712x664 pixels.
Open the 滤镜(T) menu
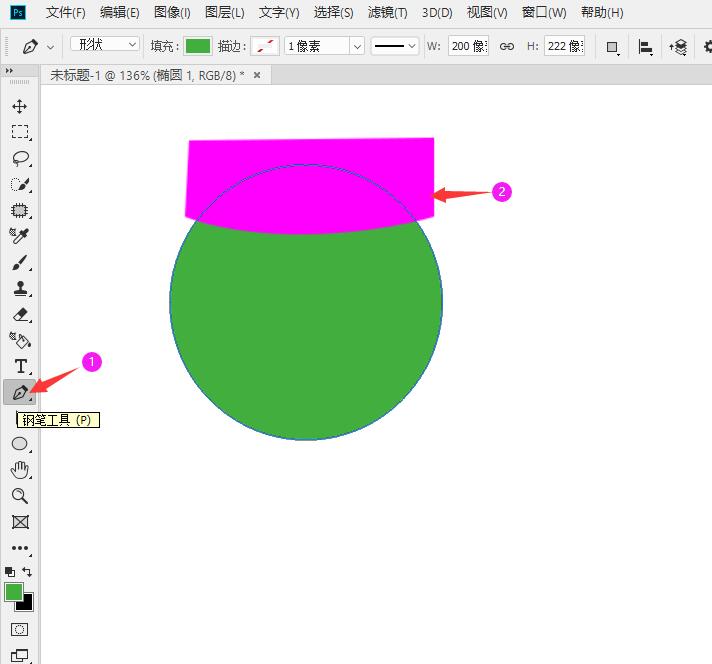tap(387, 13)
